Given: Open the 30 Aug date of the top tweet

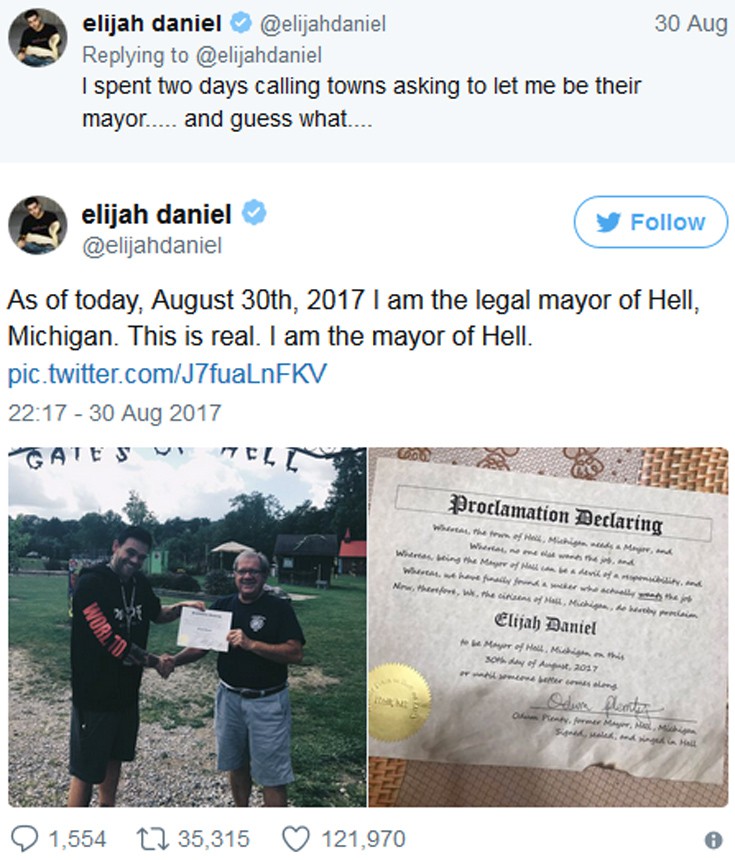Looking at the screenshot, I should click(691, 24).
